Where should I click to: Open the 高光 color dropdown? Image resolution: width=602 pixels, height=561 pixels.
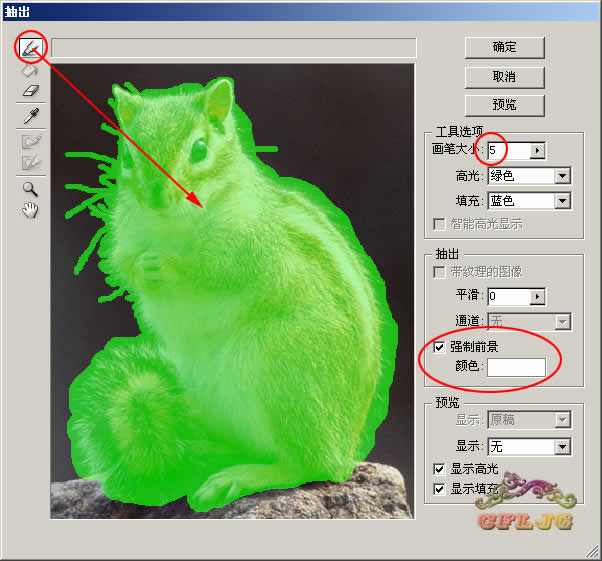point(562,176)
